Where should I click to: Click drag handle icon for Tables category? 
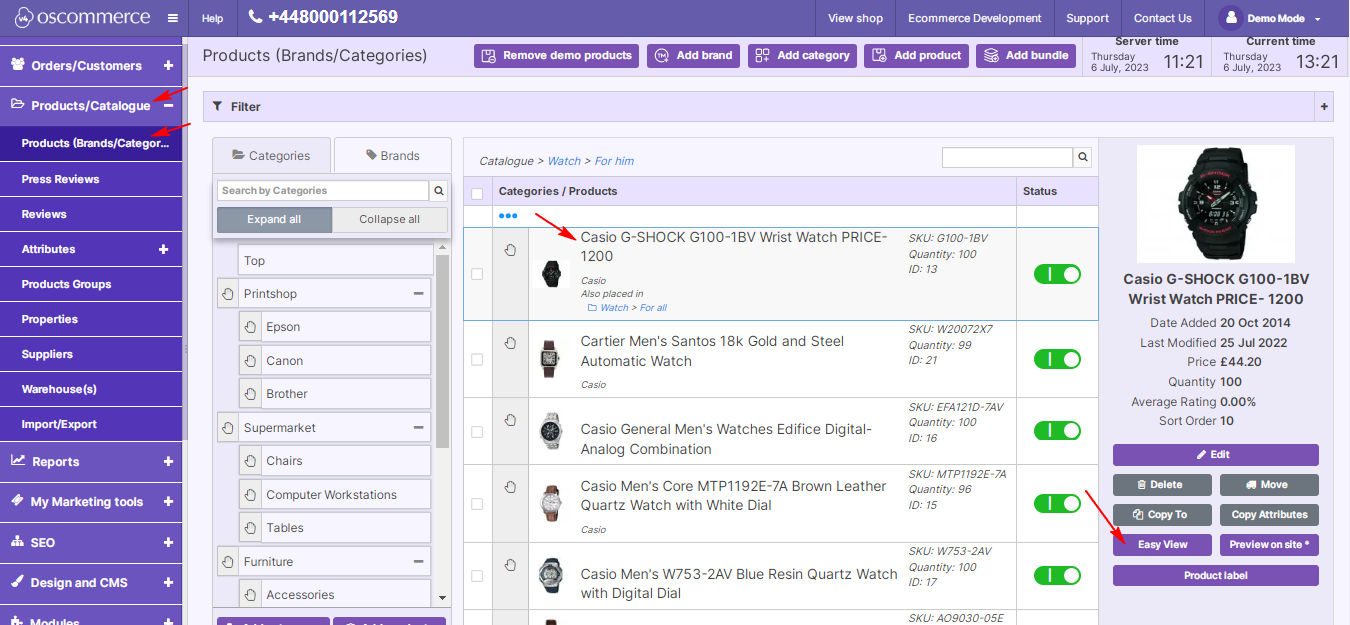[x=249, y=528]
